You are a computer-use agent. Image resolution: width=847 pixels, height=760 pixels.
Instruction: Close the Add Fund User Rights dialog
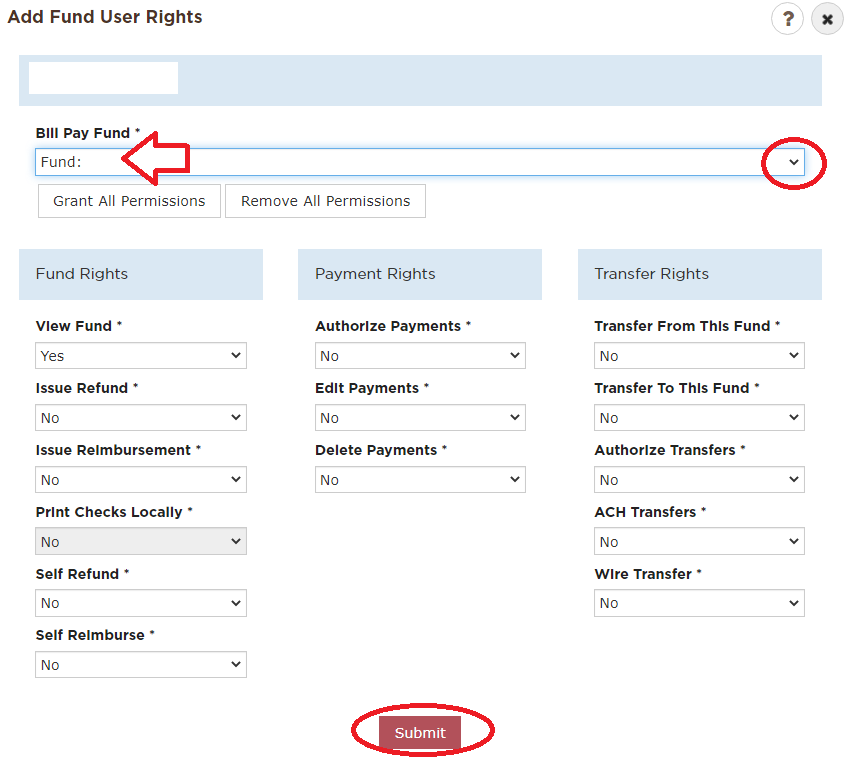point(826,19)
